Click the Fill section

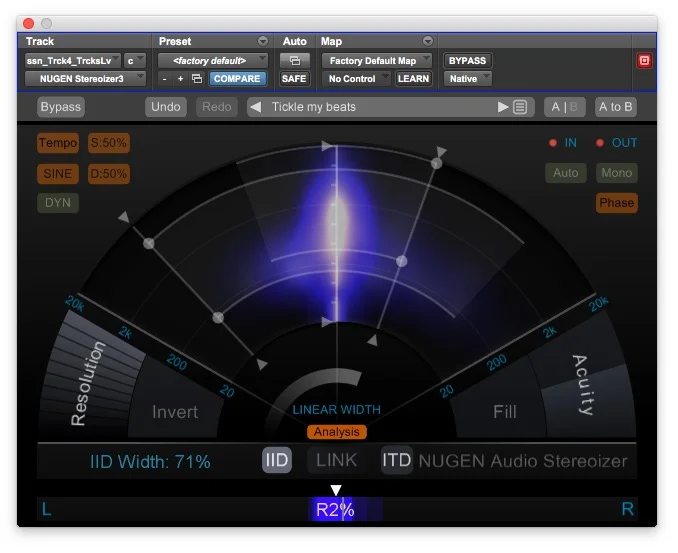505,412
